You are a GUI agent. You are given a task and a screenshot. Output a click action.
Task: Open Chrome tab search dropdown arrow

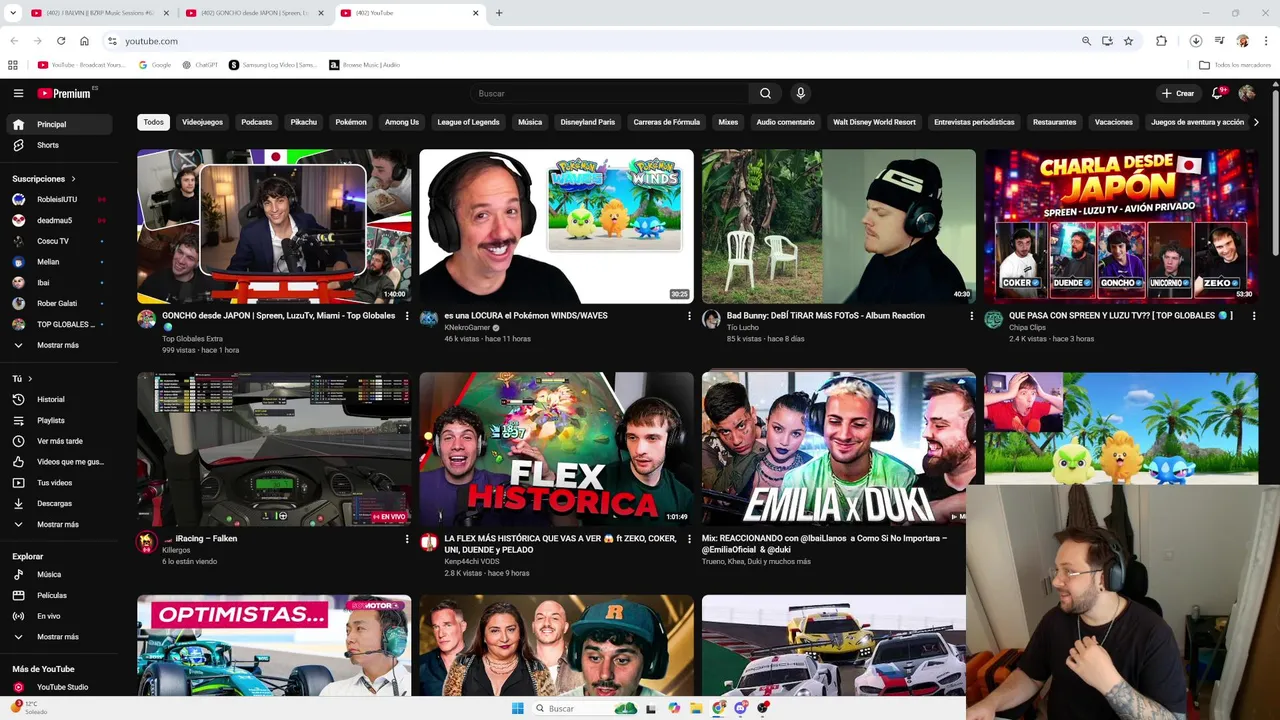[x=13, y=13]
